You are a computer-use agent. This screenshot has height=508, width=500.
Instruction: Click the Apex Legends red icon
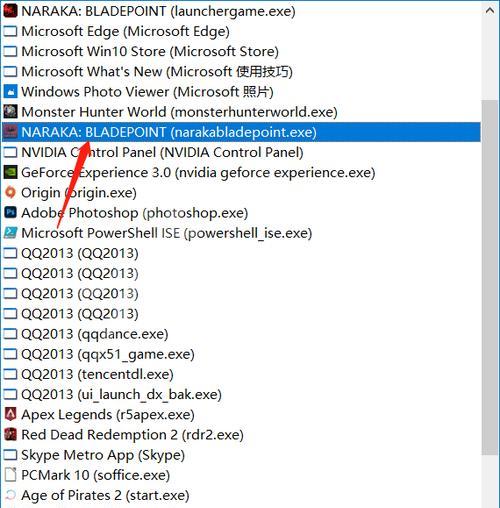[x=10, y=415]
